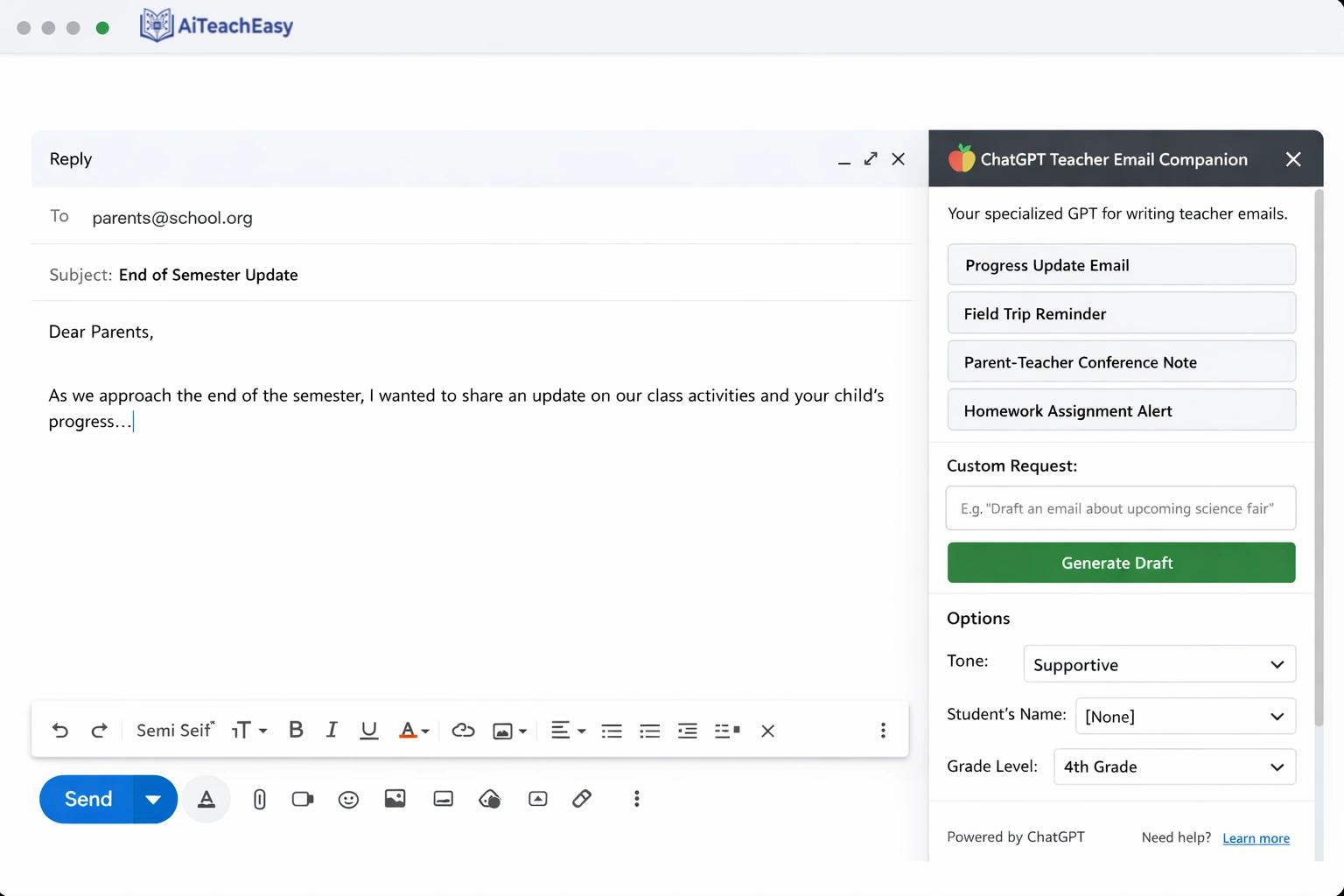Open the Learn more help link
This screenshot has height=896, width=1344.
1256,837
